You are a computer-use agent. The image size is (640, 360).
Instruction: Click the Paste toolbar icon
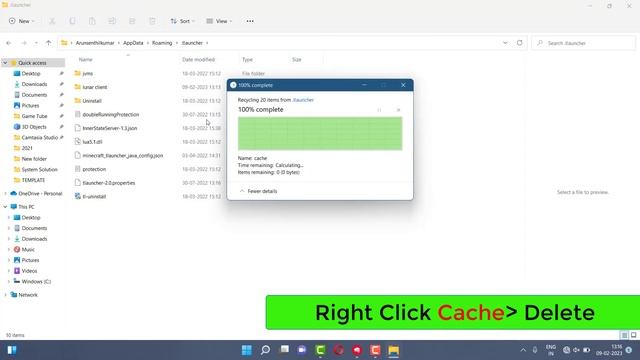[92, 21]
